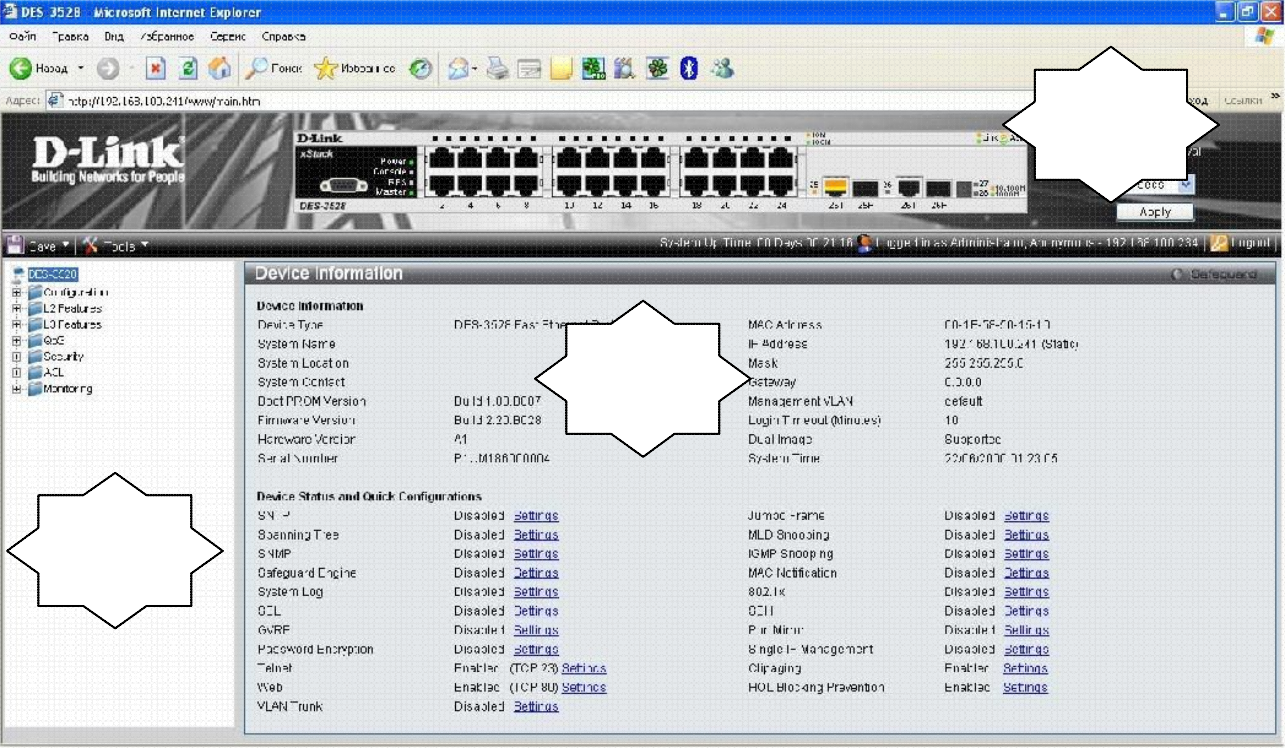Open Settings link for HOL Blocking Prevention
The height and width of the screenshot is (748, 1285).
(x=1025, y=687)
